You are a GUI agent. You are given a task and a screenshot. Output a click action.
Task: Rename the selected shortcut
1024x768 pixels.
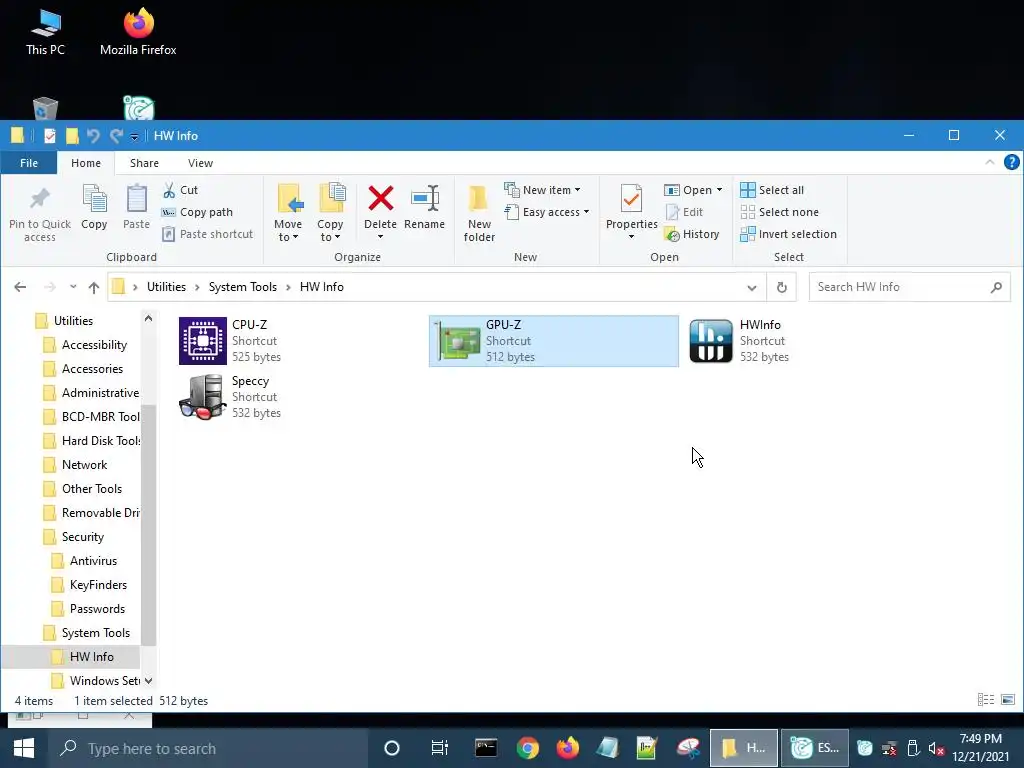point(424,207)
